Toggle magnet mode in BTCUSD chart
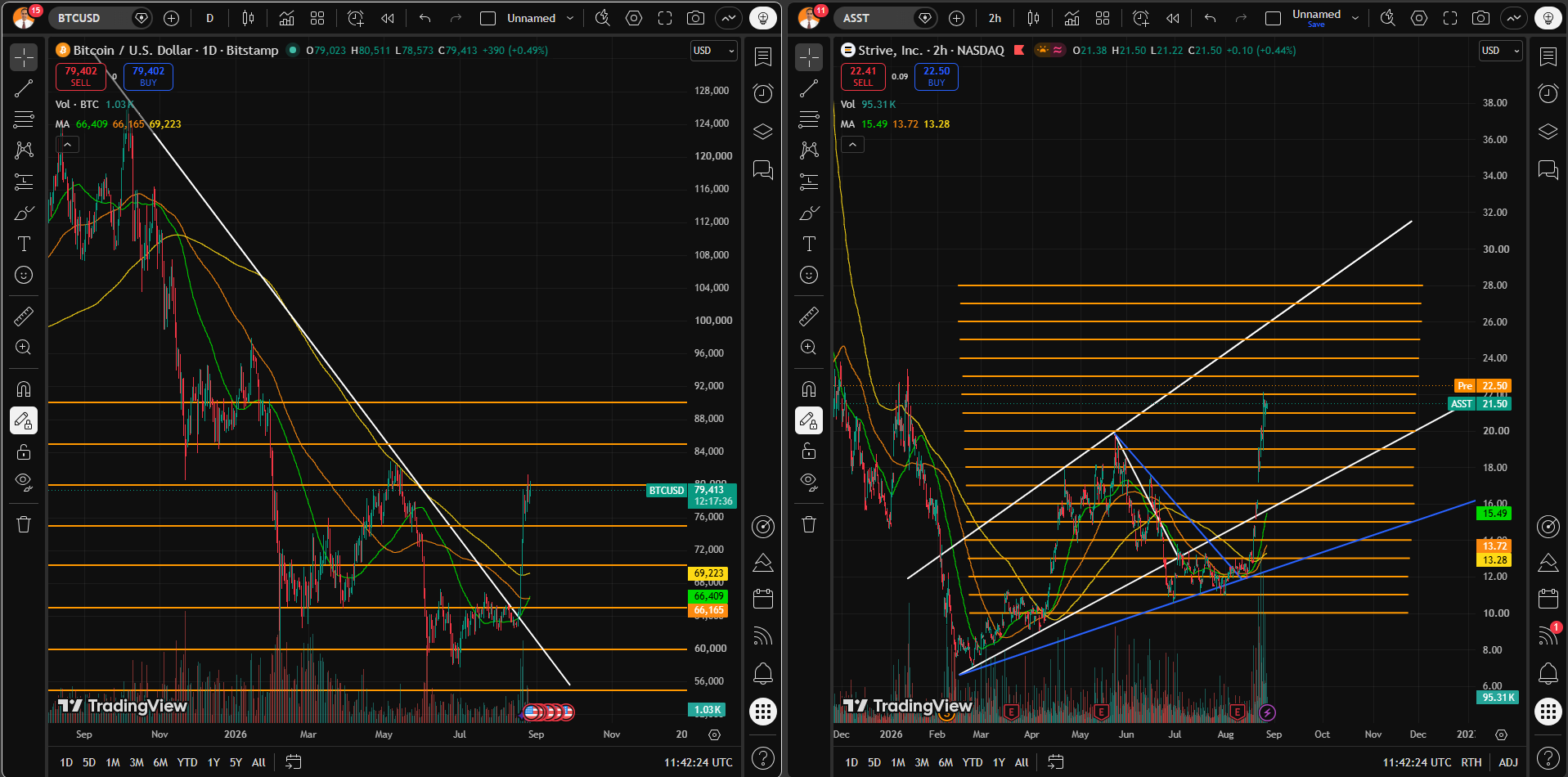This screenshot has width=1568, height=777. click(x=24, y=388)
